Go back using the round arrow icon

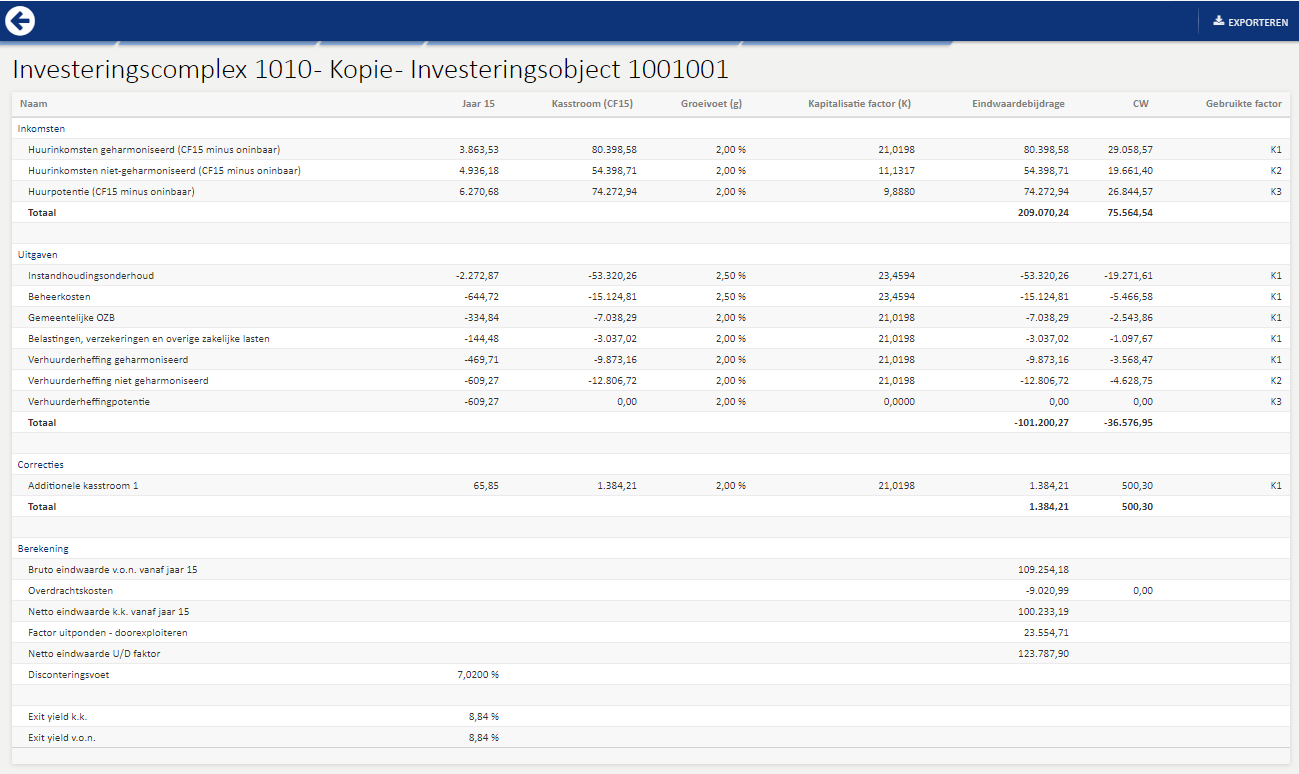20,20
